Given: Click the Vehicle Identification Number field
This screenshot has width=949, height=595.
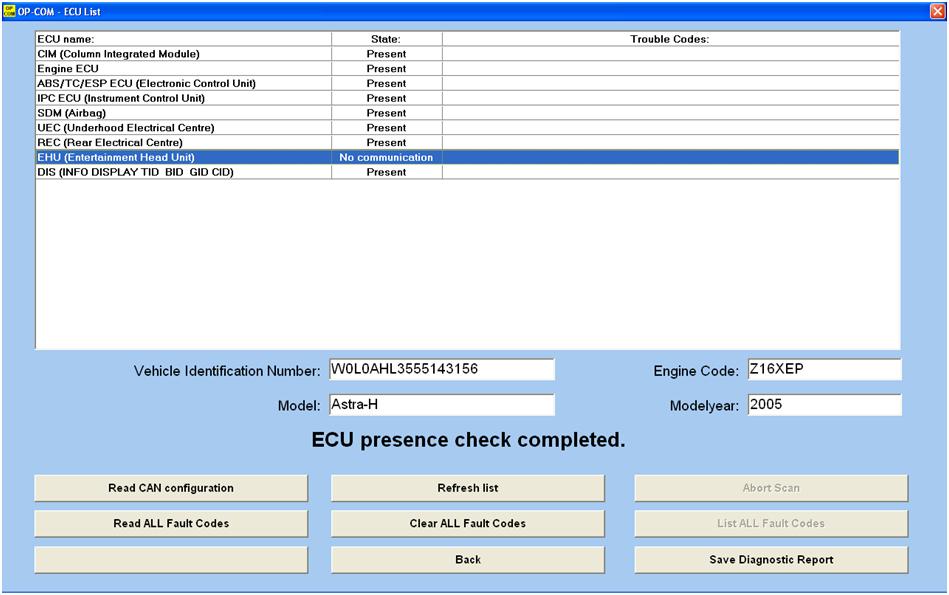Looking at the screenshot, I should pyautogui.click(x=441, y=369).
